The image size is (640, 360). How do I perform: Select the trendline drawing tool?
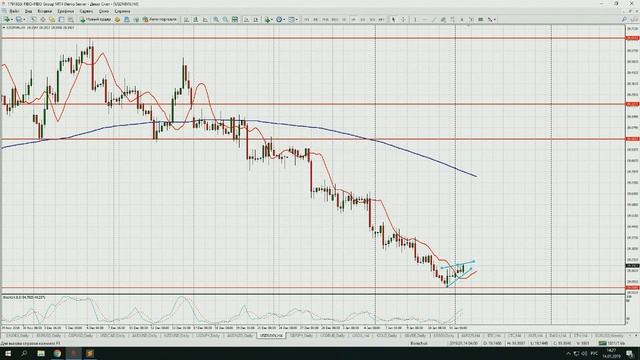tap(434, 20)
